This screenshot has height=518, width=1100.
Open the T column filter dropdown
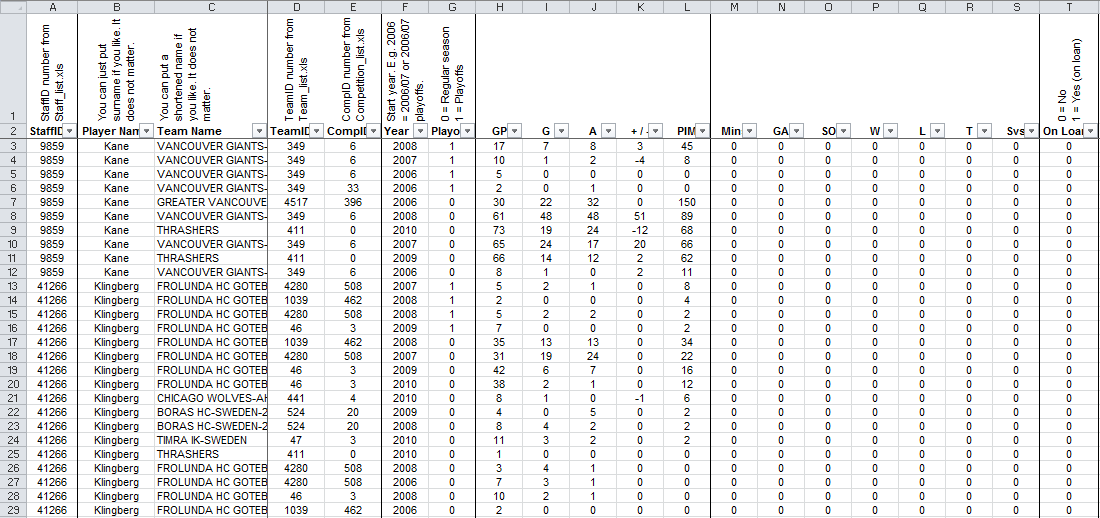984,131
